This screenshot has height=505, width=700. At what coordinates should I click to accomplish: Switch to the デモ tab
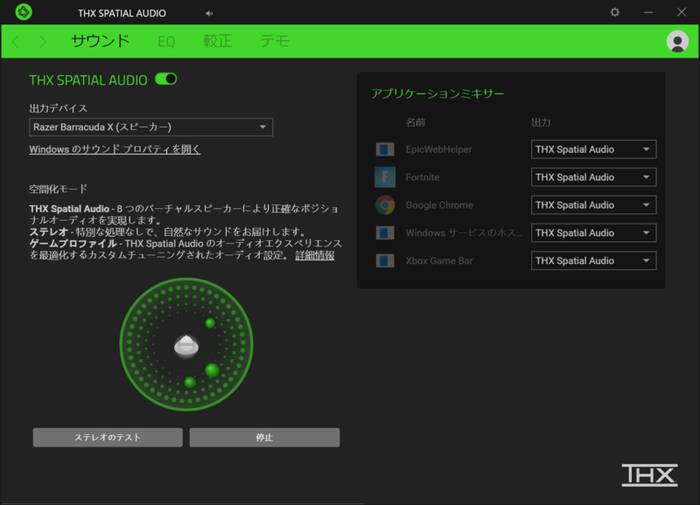pos(275,41)
